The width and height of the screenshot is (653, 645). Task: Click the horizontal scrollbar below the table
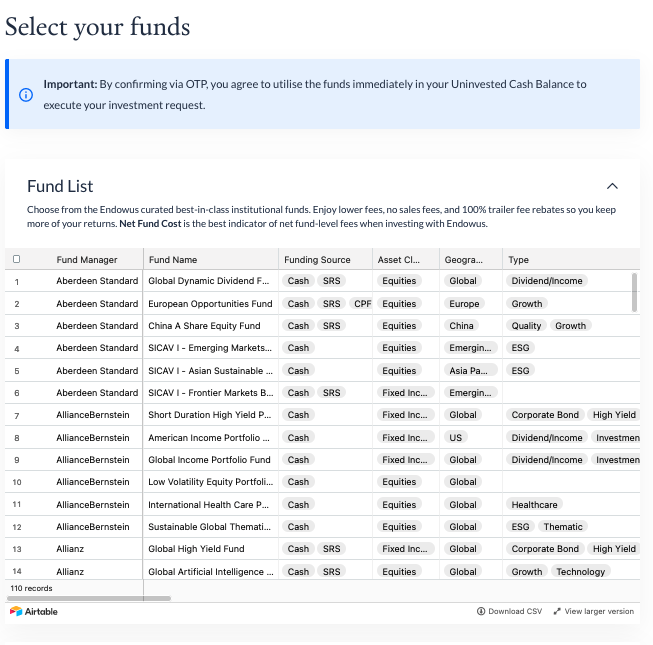coord(89,598)
